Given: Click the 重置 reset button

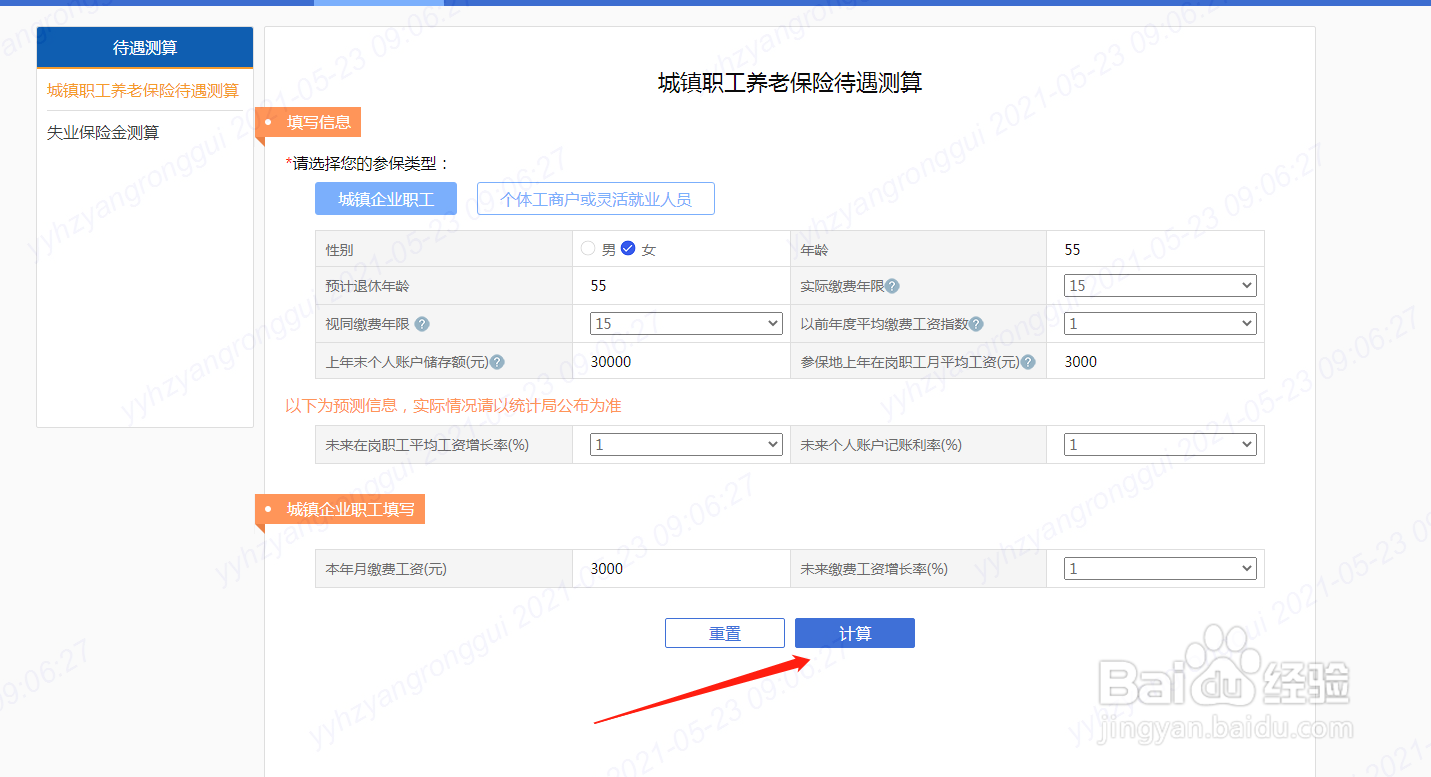Looking at the screenshot, I should pos(725,633).
